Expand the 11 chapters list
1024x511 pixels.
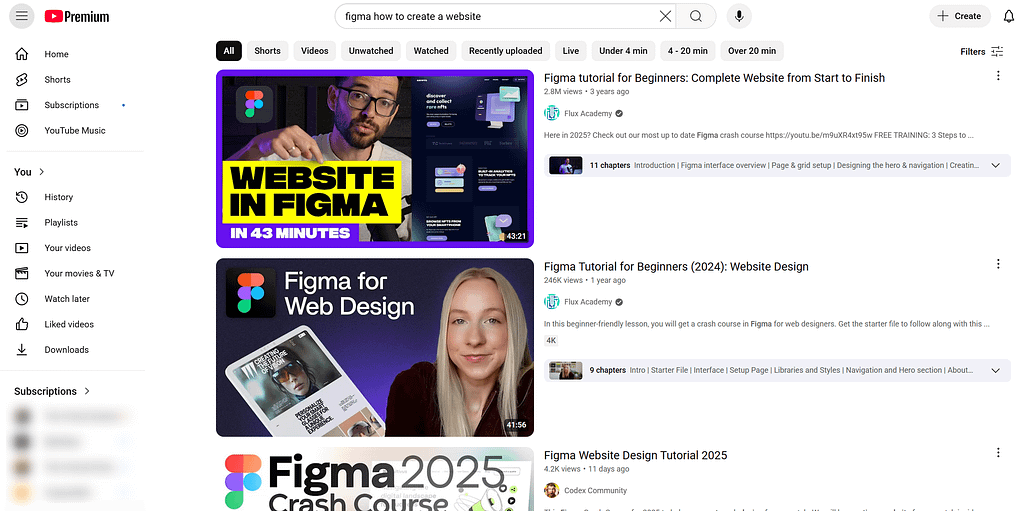click(x=995, y=165)
